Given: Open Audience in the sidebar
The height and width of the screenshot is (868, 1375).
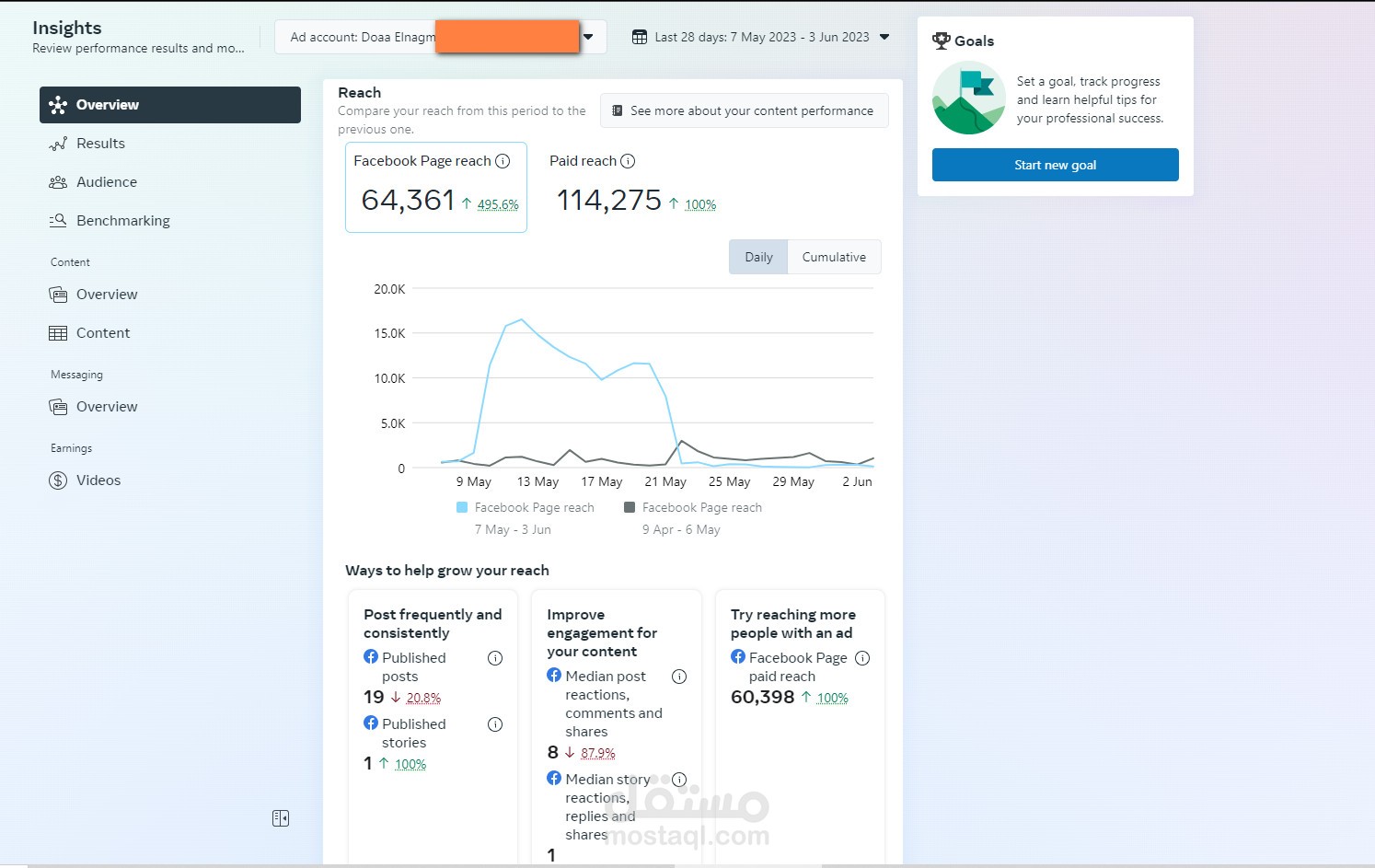Looking at the screenshot, I should (x=107, y=182).
